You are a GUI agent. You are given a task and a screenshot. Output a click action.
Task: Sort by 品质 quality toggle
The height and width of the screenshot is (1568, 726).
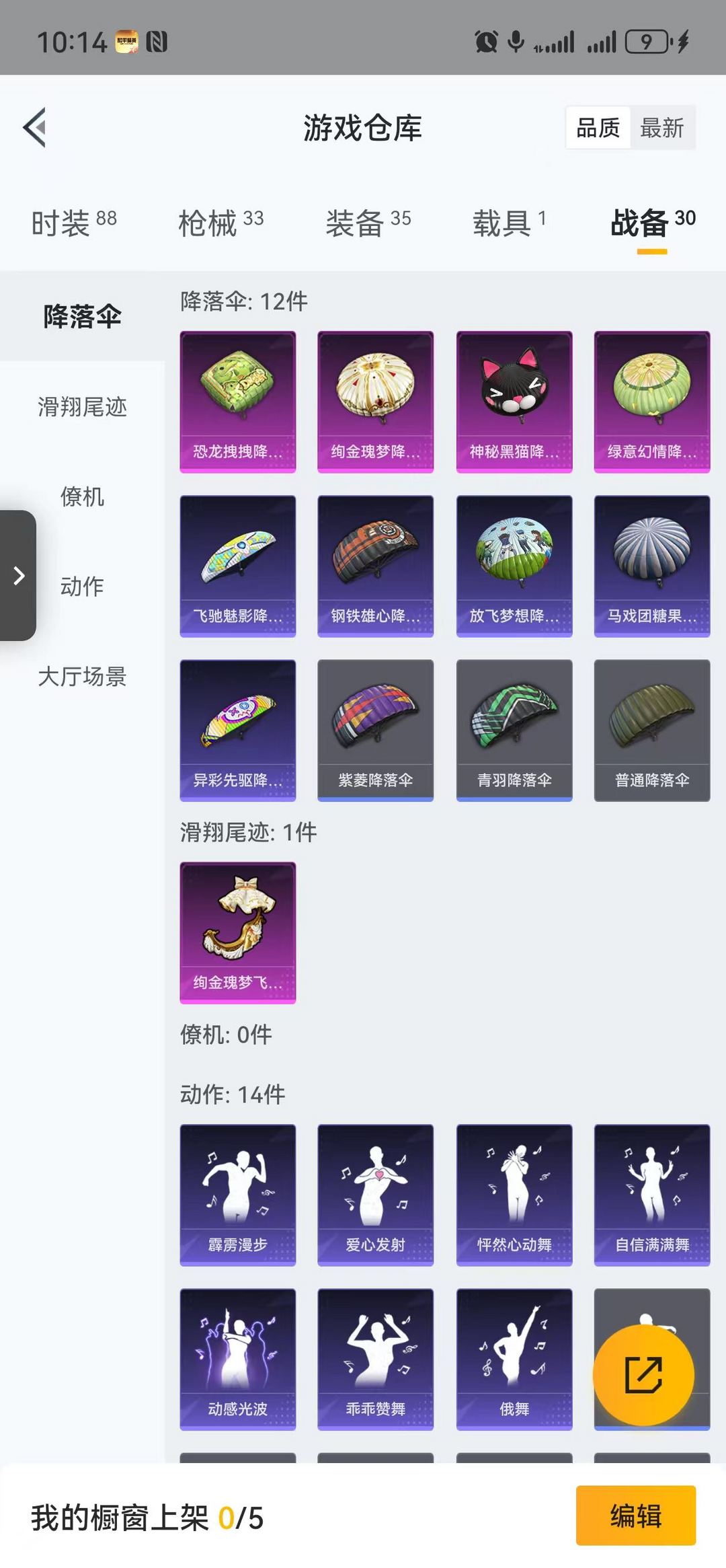click(x=598, y=127)
